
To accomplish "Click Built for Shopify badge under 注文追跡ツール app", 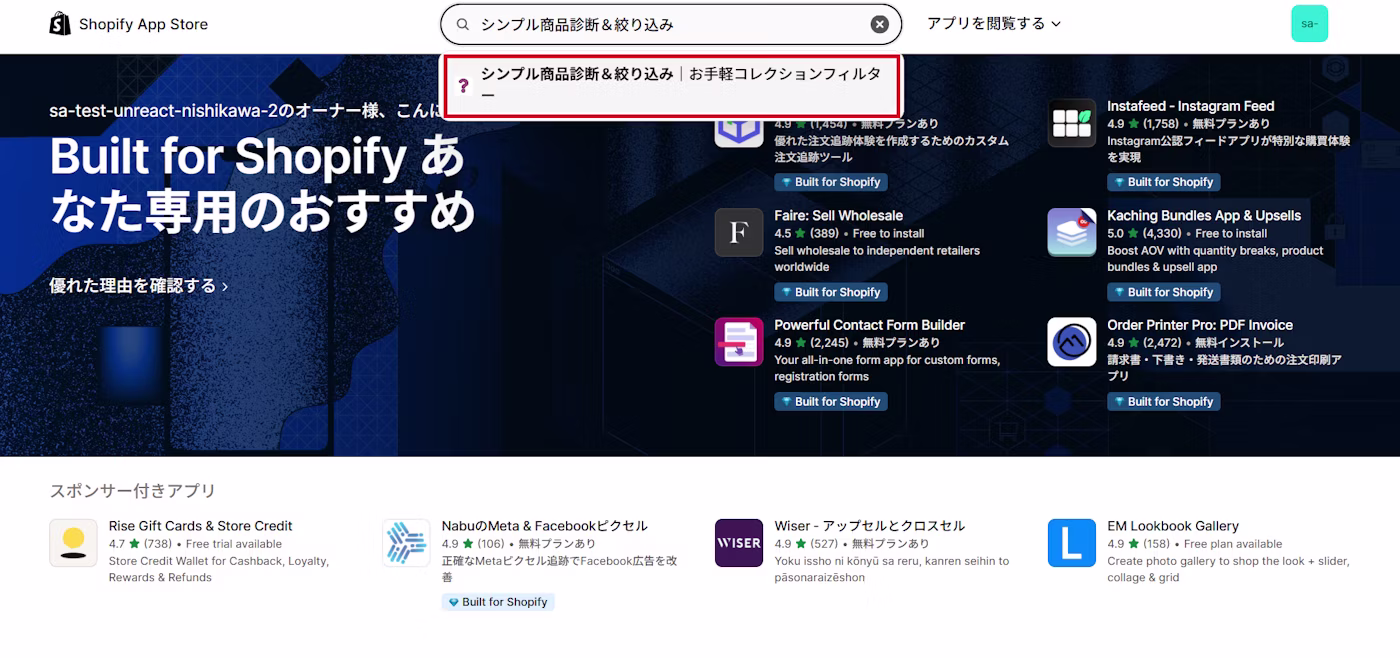I will coord(830,182).
